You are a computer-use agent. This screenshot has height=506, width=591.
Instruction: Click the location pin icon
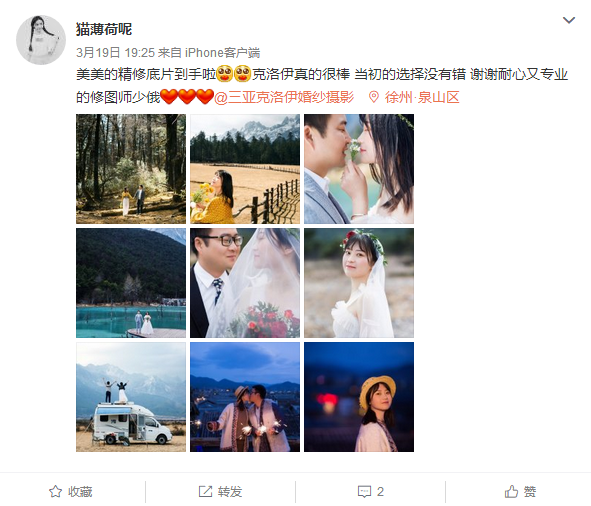tap(373, 97)
